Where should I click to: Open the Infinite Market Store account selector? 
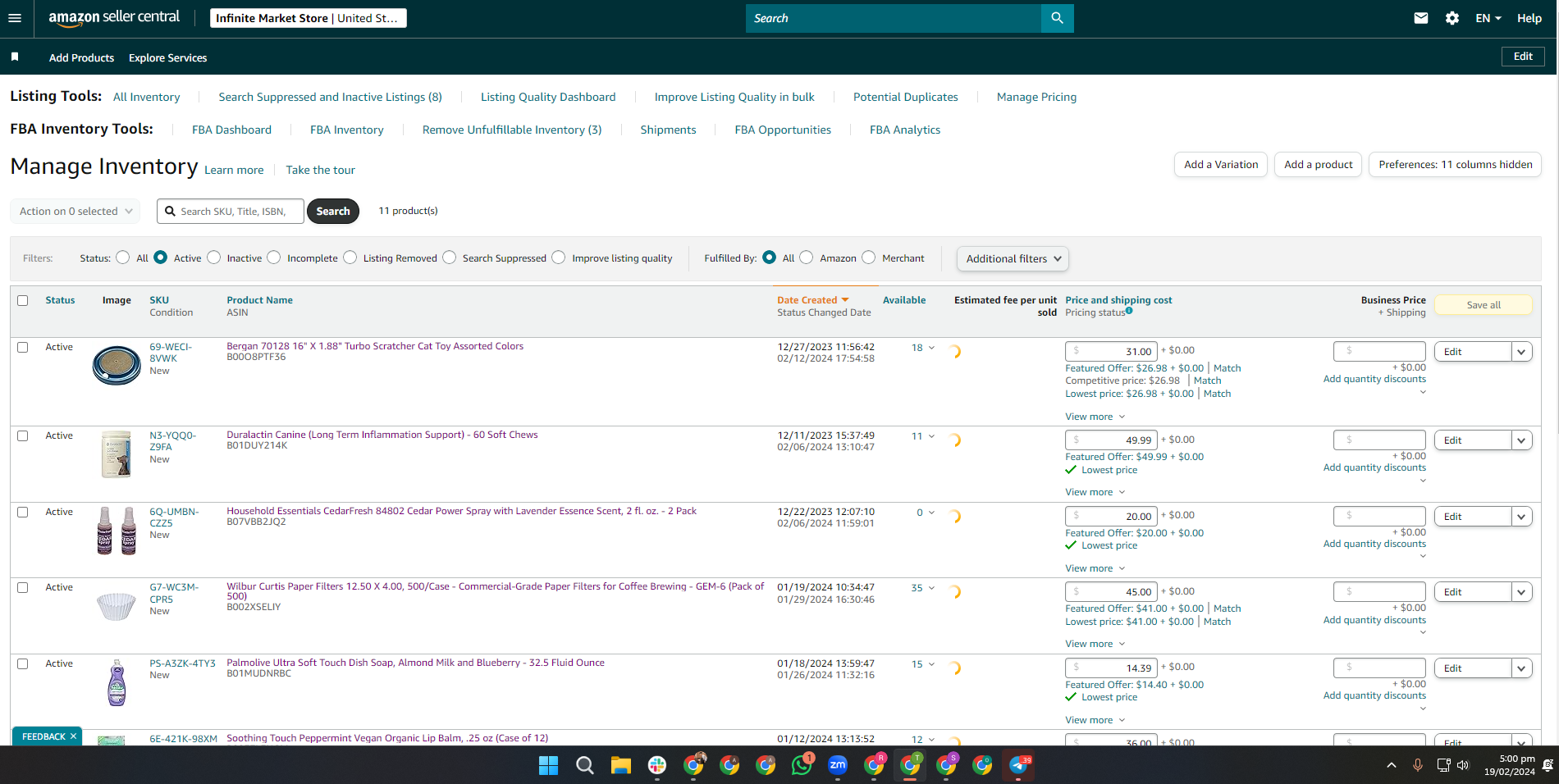coord(308,18)
